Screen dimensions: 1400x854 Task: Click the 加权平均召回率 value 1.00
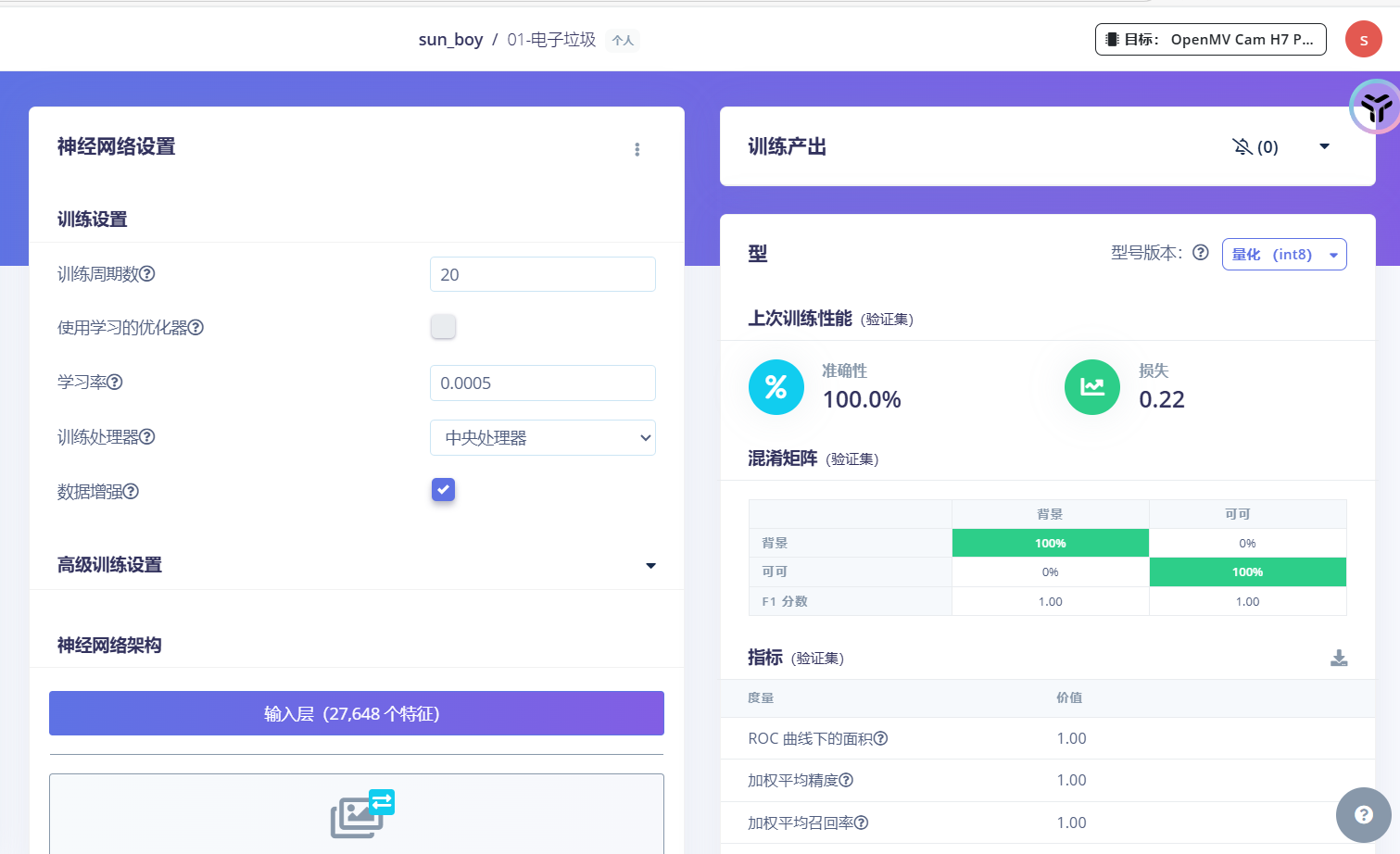pos(1071,823)
